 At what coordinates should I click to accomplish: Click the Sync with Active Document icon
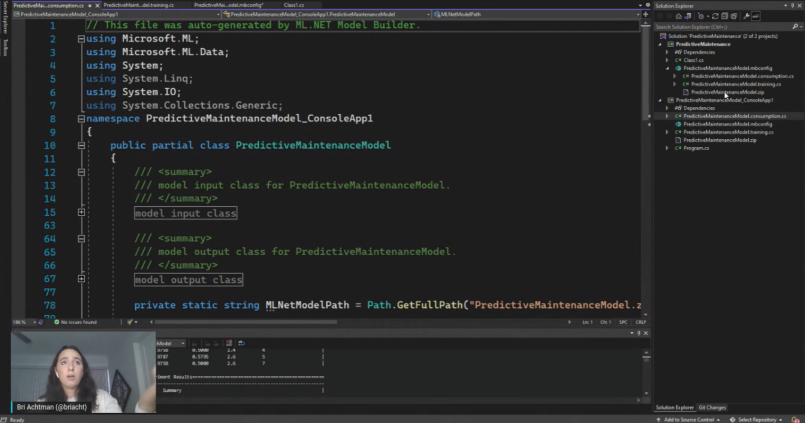tap(715, 16)
